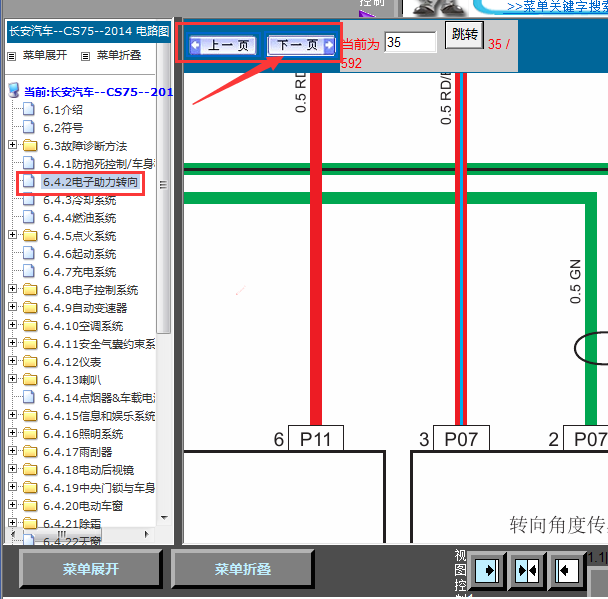The width and height of the screenshot is (608, 599).
Task: Click the right arrow on 下一页 button
Action: [x=328, y=45]
